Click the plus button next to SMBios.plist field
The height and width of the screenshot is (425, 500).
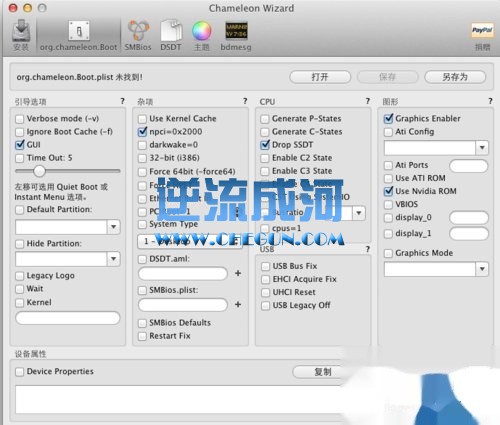tap(238, 304)
